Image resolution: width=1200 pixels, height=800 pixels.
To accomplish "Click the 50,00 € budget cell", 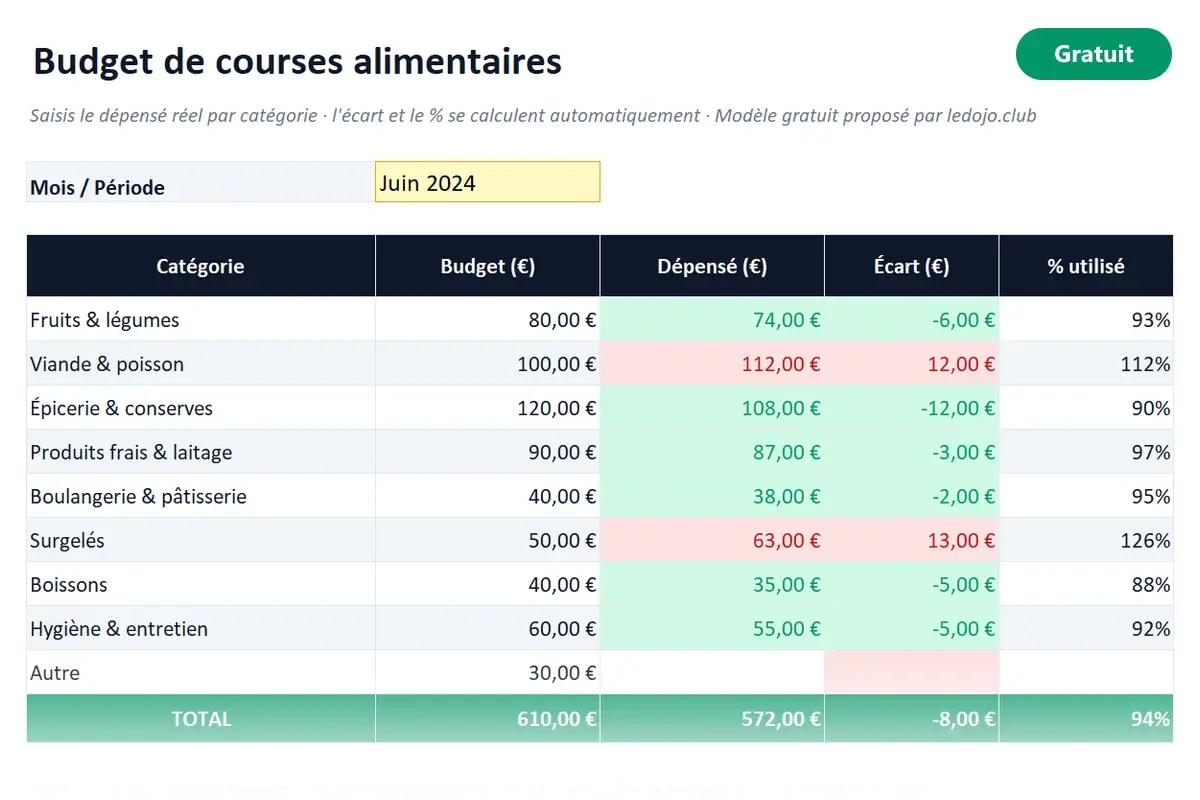I will pyautogui.click(x=488, y=540).
